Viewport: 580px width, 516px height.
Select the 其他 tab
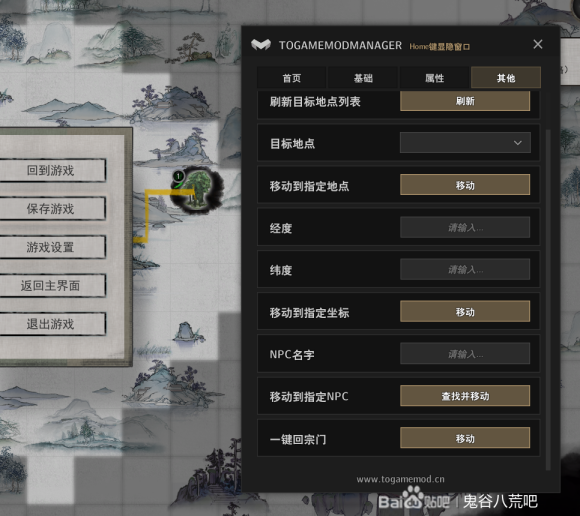506,78
